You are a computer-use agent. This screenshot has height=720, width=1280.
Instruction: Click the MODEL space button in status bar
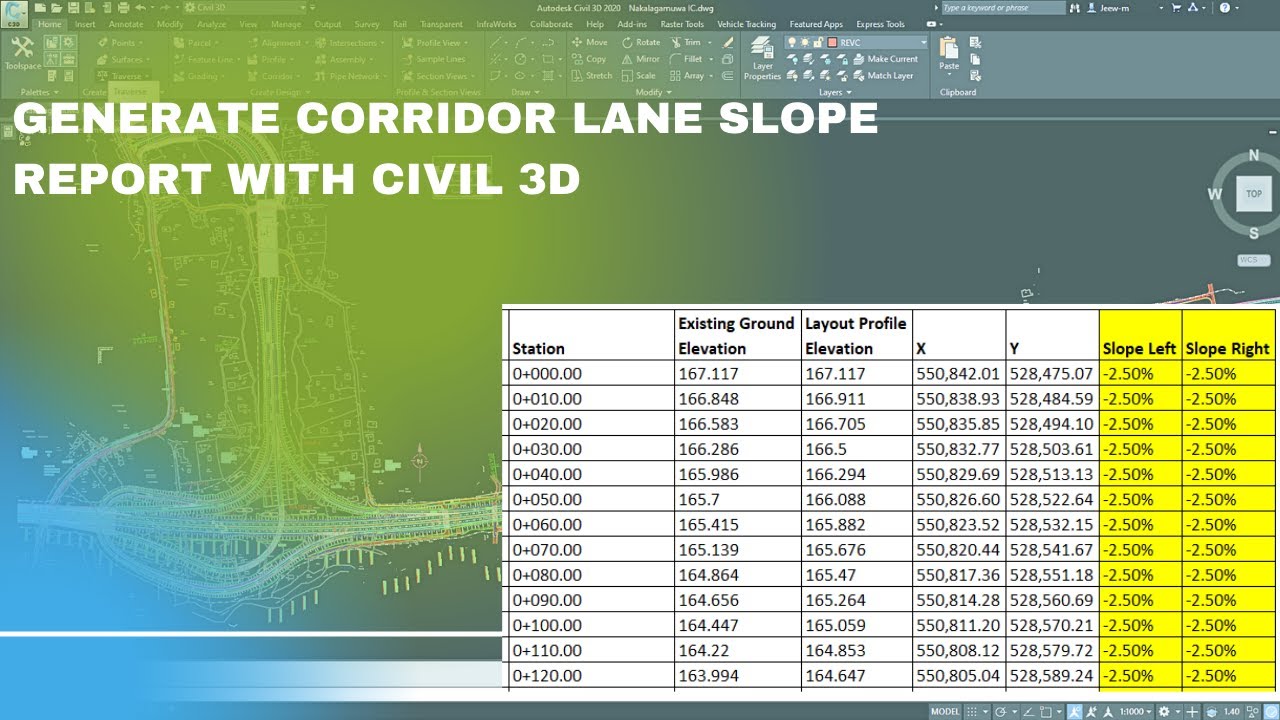(945, 712)
